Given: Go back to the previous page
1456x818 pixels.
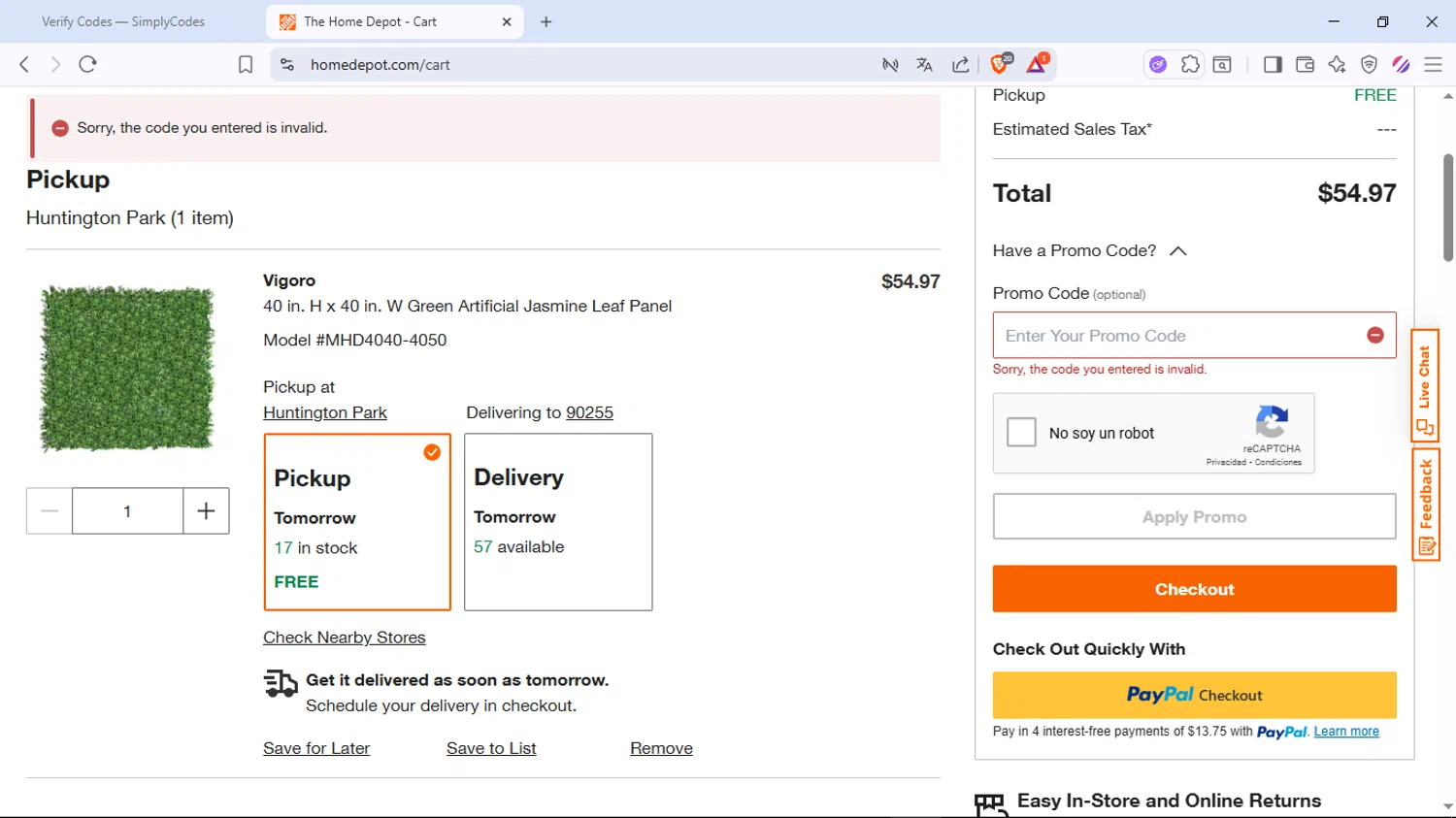Looking at the screenshot, I should pyautogui.click(x=24, y=65).
